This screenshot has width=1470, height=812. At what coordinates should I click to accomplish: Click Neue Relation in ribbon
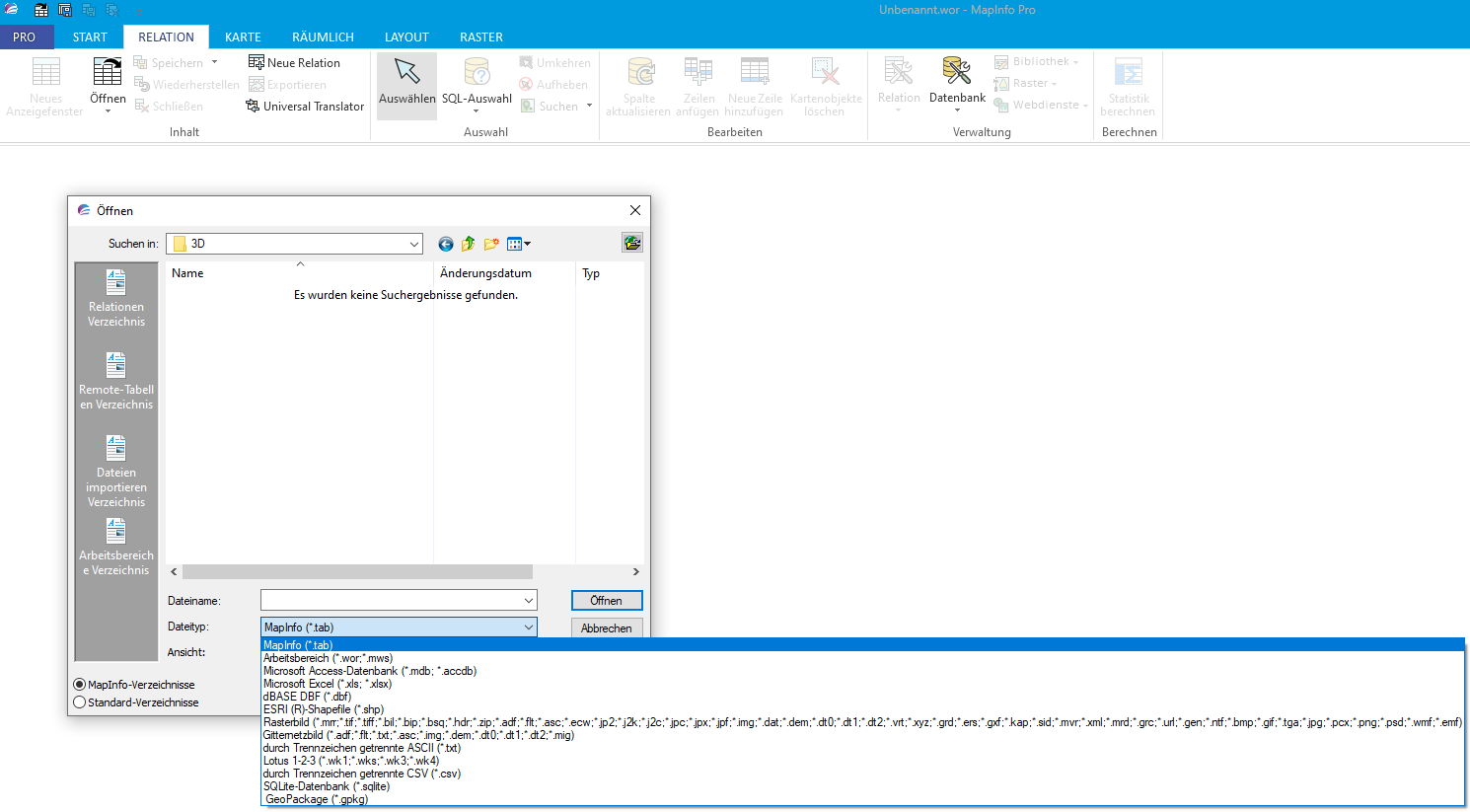tap(294, 62)
